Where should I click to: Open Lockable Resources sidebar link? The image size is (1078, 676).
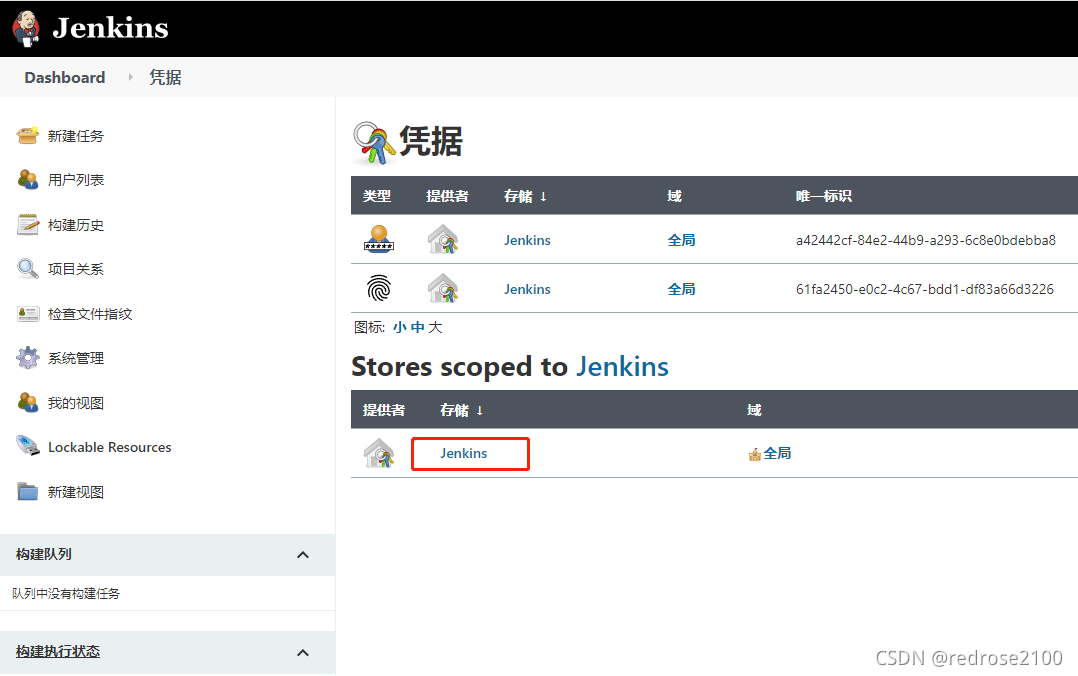[109, 447]
